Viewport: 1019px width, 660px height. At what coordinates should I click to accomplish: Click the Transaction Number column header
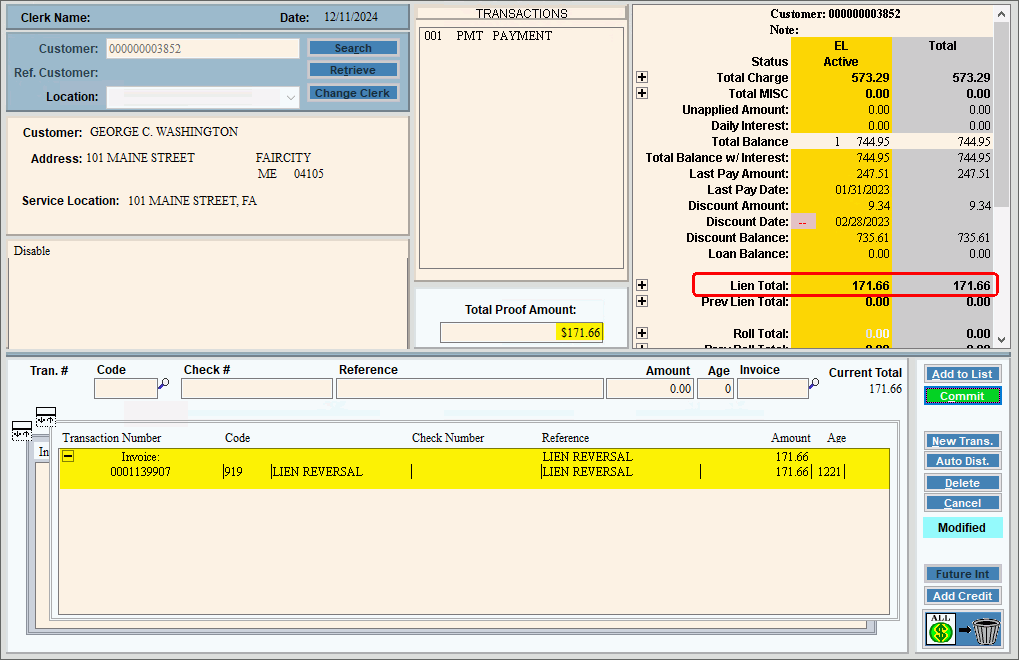(x=112, y=438)
